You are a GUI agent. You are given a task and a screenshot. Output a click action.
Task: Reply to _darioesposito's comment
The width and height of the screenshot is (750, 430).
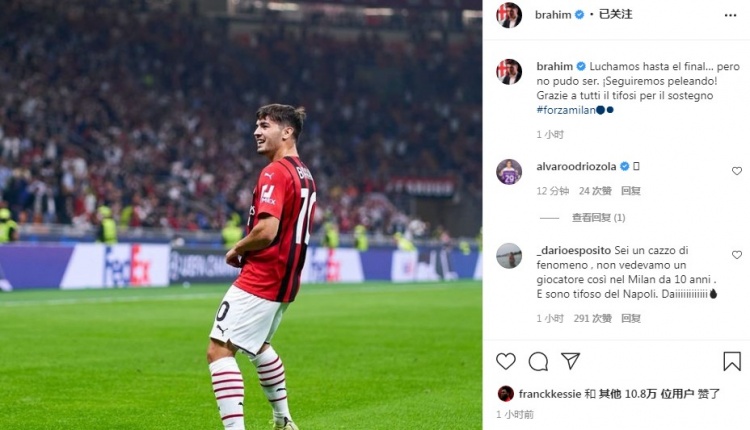[631, 318]
